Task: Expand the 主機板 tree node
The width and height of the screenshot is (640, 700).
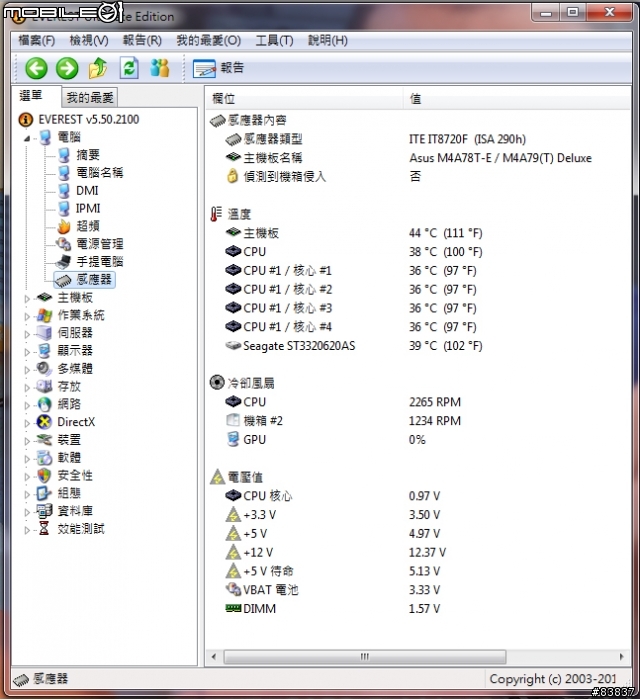Action: (27, 298)
